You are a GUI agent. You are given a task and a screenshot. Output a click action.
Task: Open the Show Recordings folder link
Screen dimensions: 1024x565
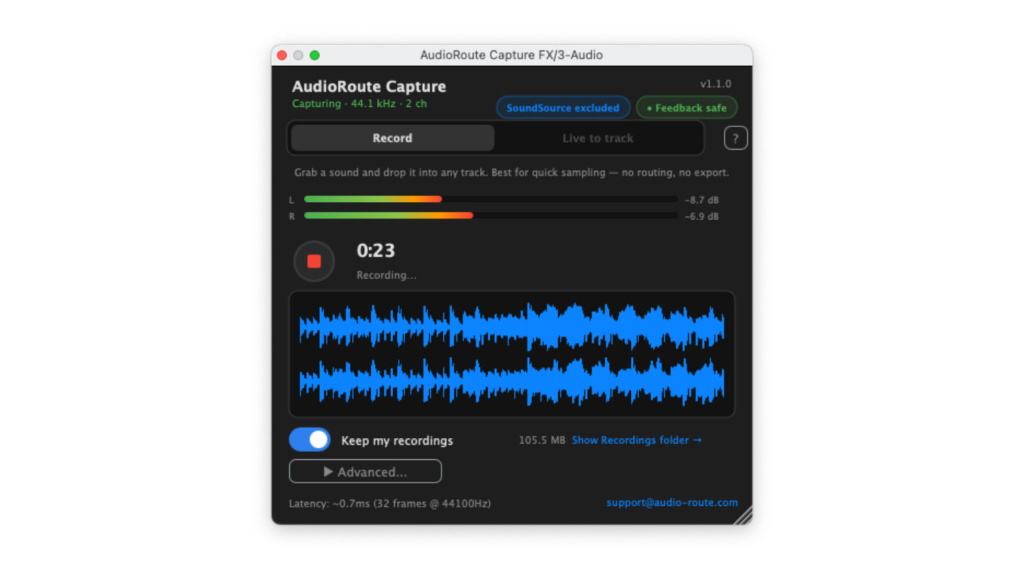(x=637, y=440)
